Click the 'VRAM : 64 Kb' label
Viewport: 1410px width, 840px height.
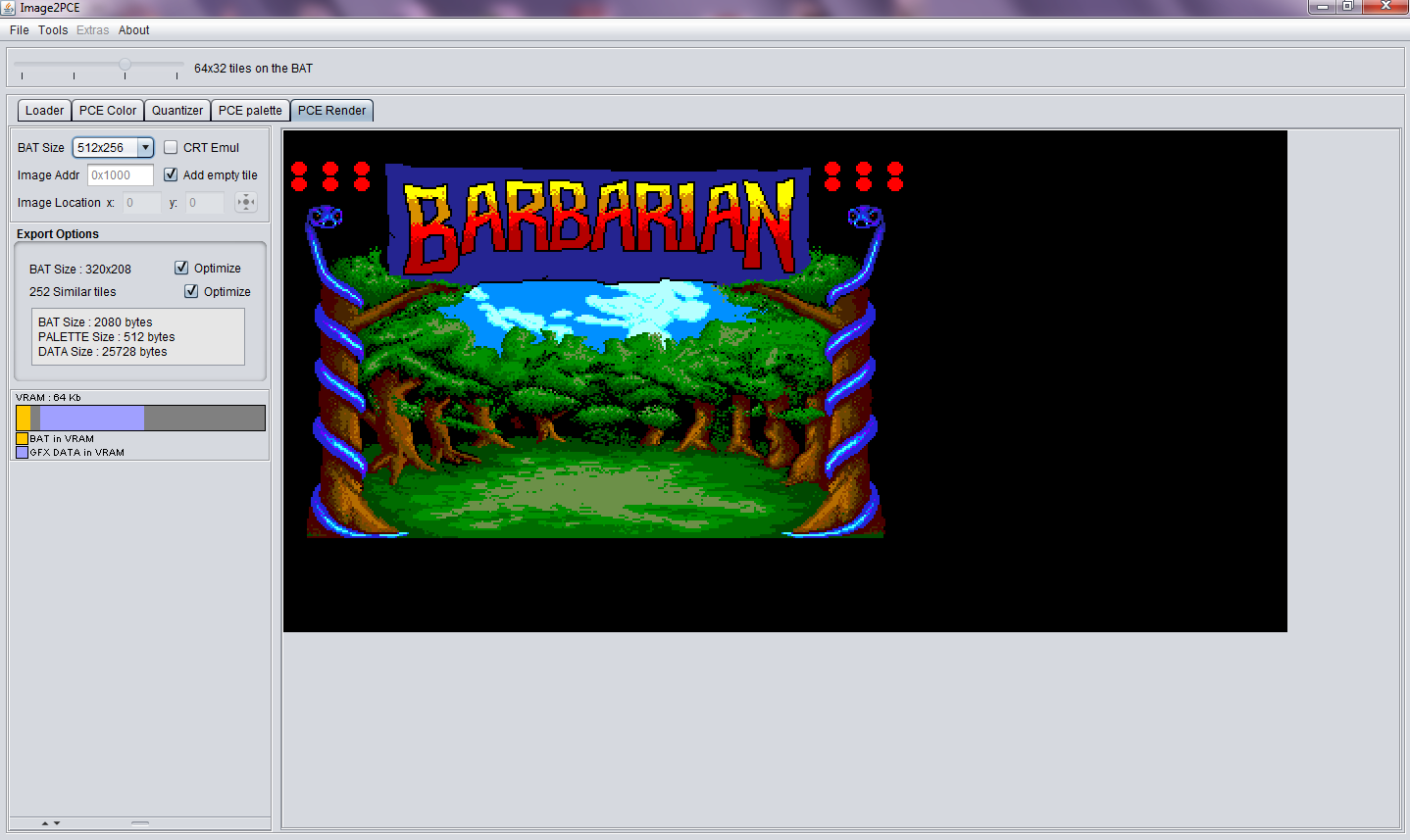(x=48, y=398)
